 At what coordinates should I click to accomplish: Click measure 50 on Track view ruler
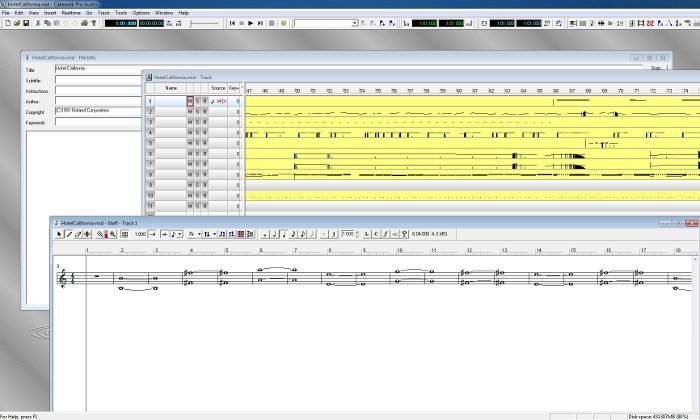tap(297, 91)
